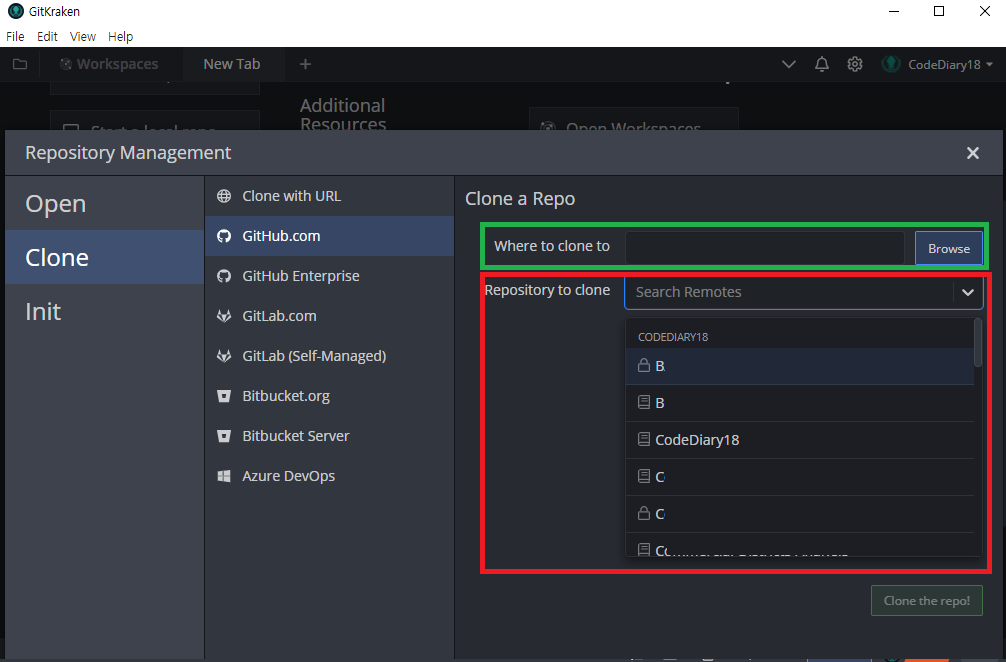Image resolution: width=1006 pixels, height=662 pixels.
Task: Choose Bitbucket Server clone source
Action: tap(329, 436)
